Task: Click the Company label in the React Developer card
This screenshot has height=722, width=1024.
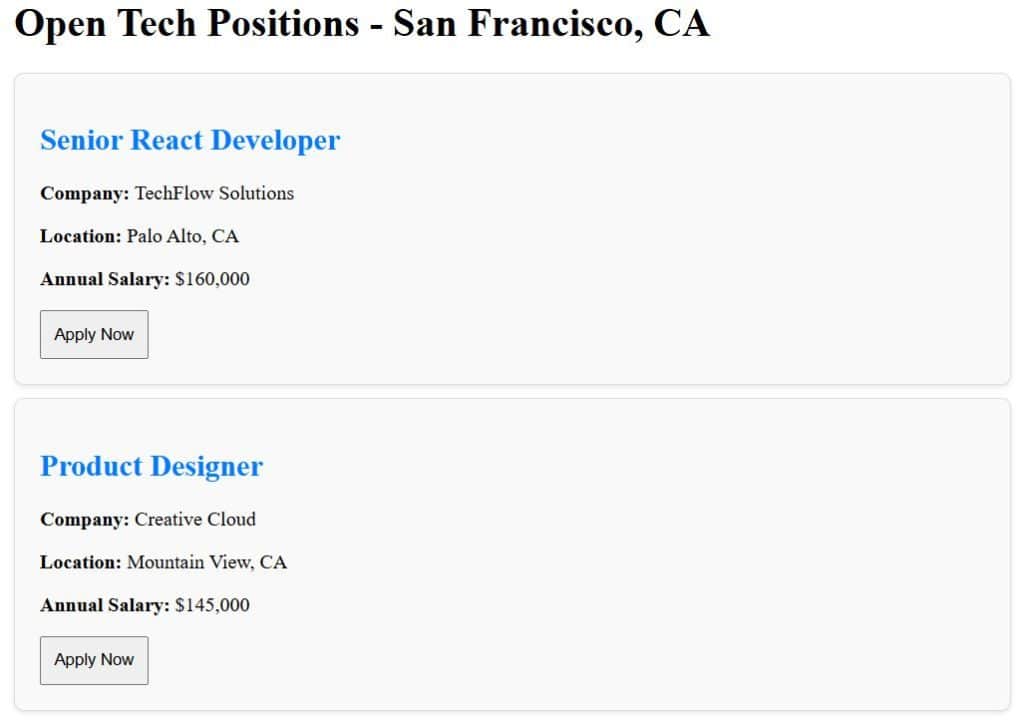Action: (x=84, y=193)
